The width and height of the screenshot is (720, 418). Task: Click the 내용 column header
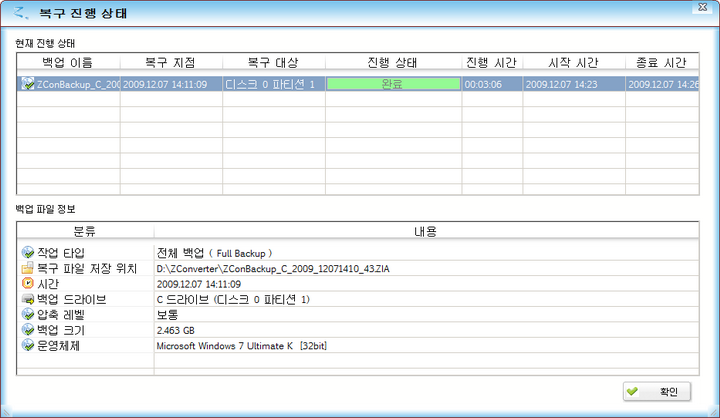pos(426,231)
